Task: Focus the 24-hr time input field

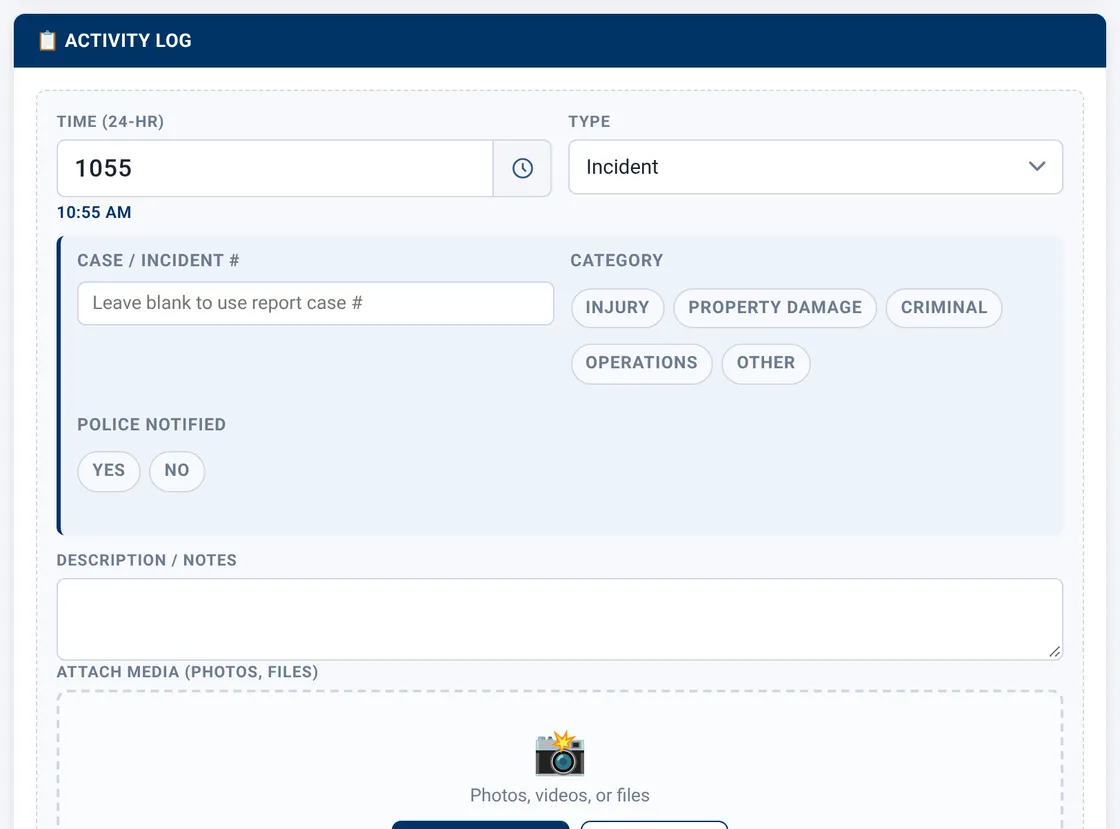Action: point(275,169)
